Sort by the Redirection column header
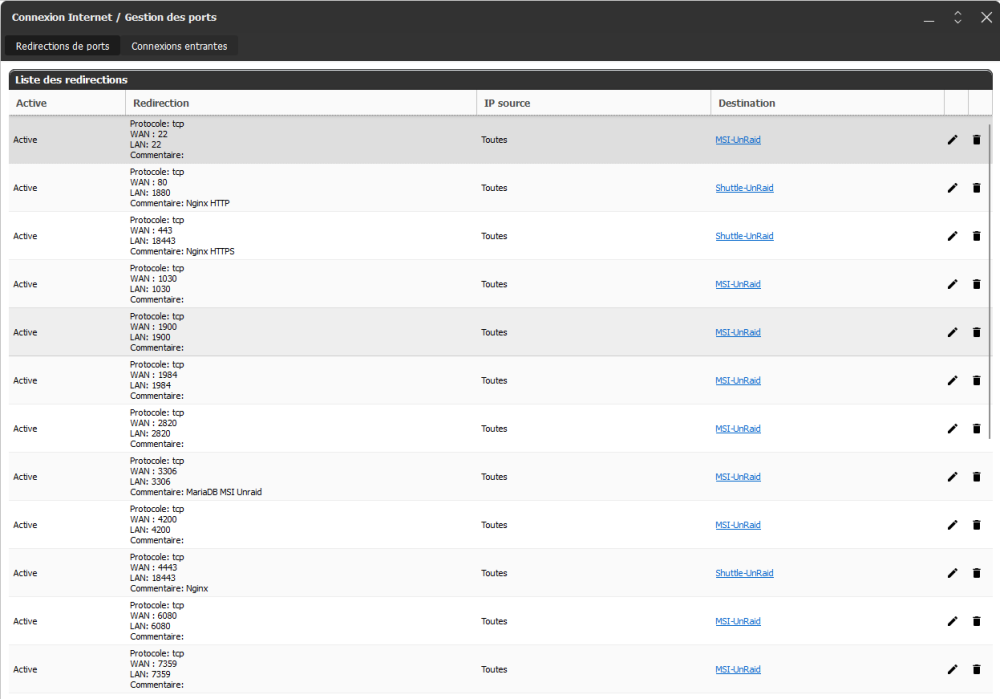The width and height of the screenshot is (1000, 699). click(301, 103)
